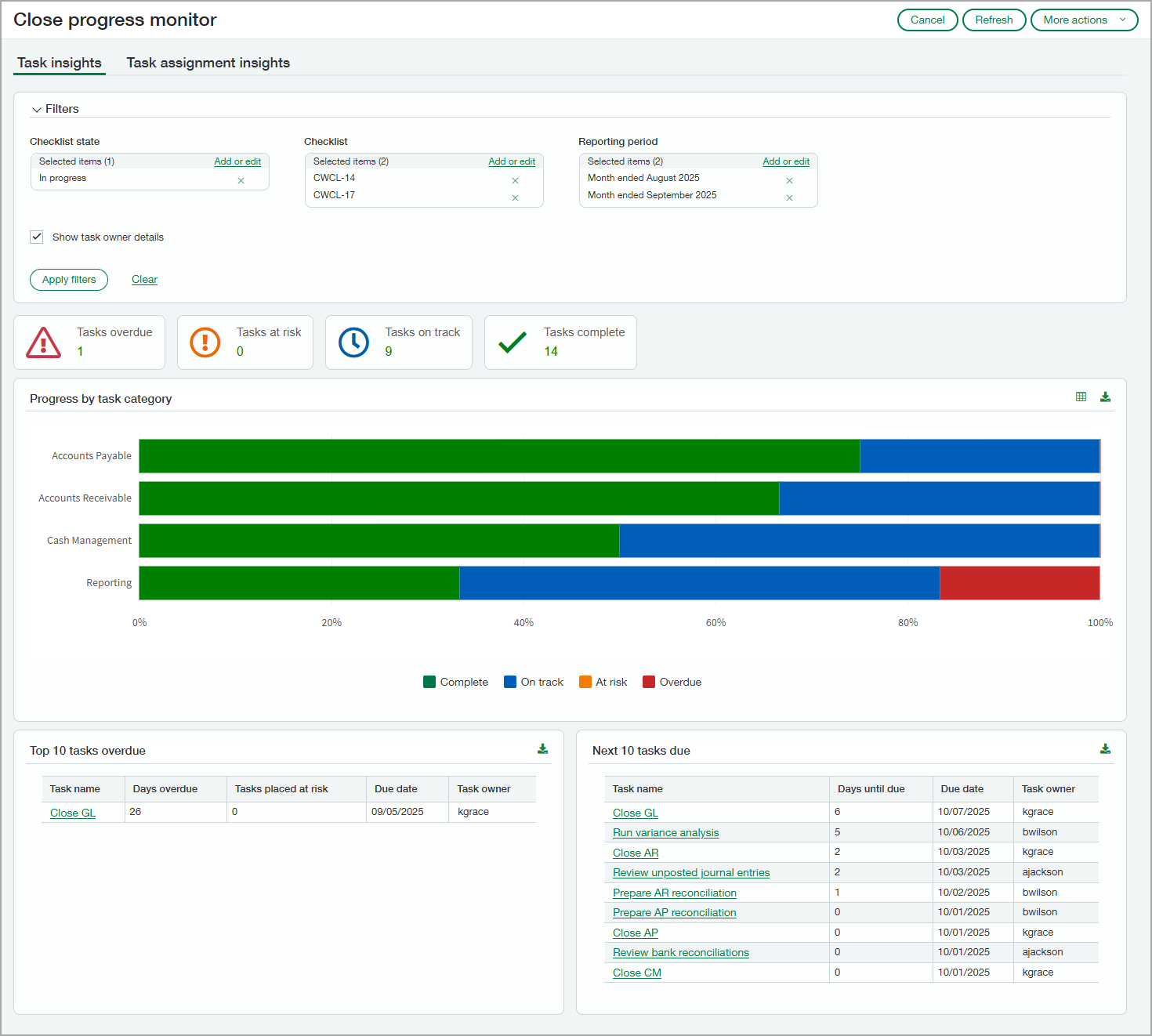The image size is (1152, 1036).
Task: Click the green Complete legend swatch
Action: click(x=429, y=682)
